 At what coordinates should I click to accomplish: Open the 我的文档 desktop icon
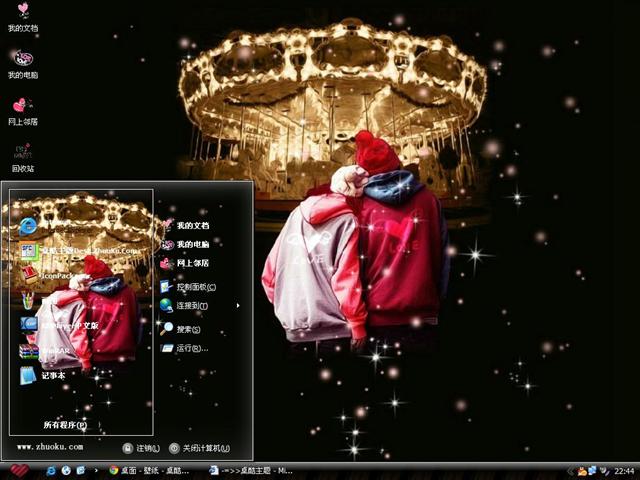(23, 17)
